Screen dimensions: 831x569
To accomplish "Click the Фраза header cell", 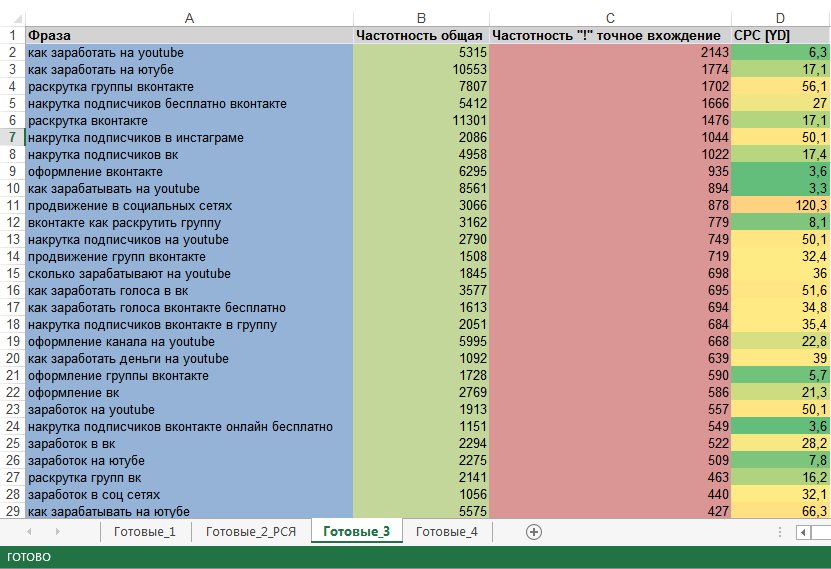I will pyautogui.click(x=189, y=35).
